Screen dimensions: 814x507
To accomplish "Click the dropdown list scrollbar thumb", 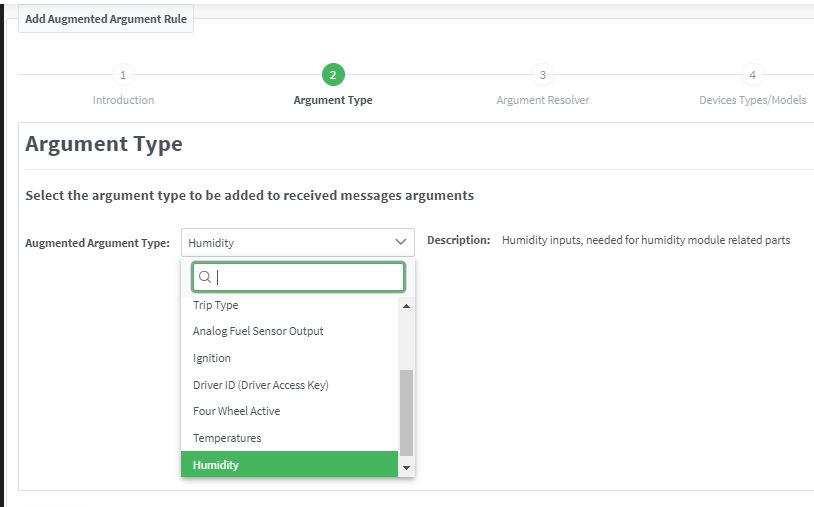I will [x=406, y=413].
